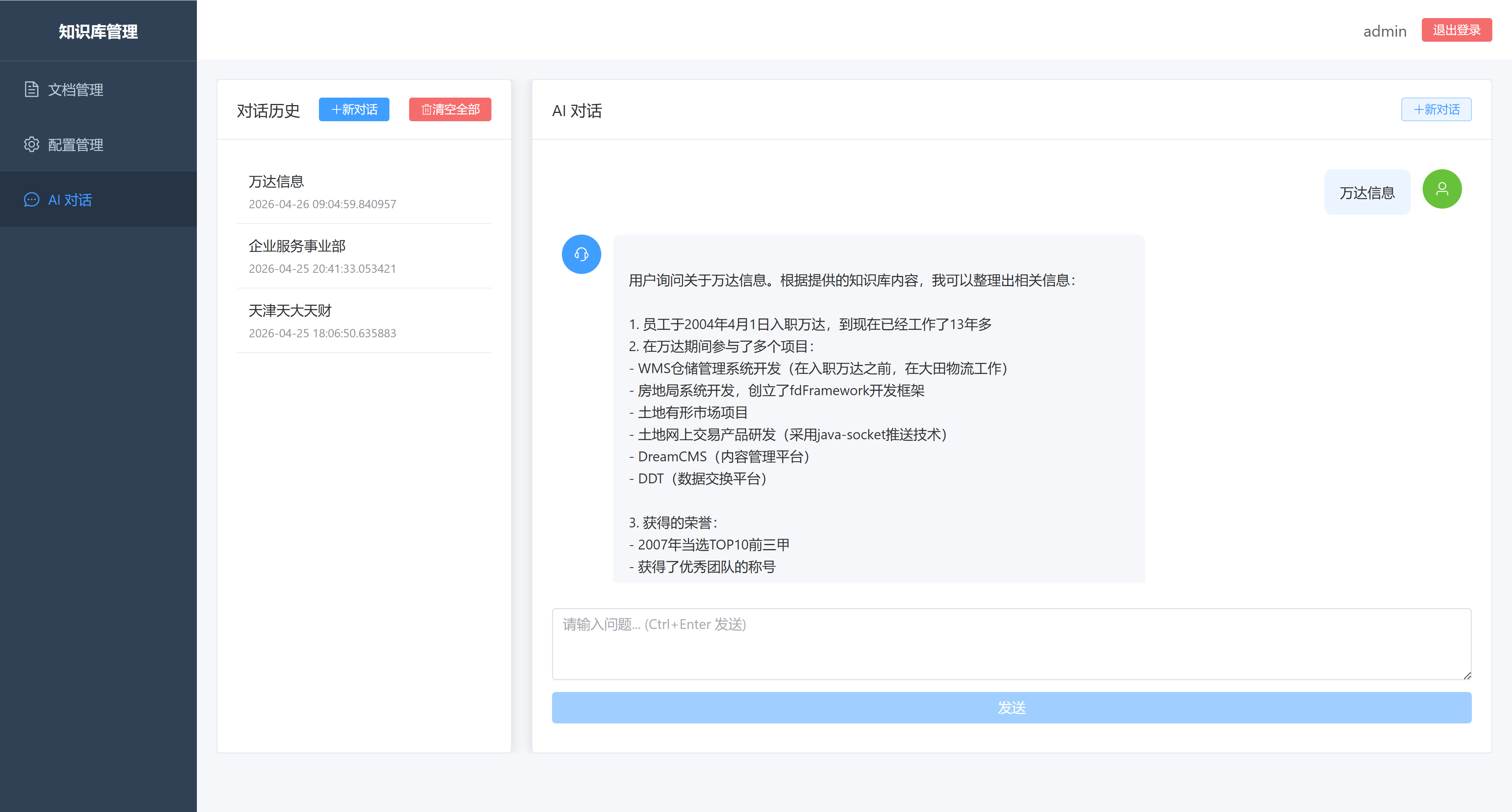Click the 知识库管理 sidebar title
1512x812 pixels.
[x=98, y=31]
